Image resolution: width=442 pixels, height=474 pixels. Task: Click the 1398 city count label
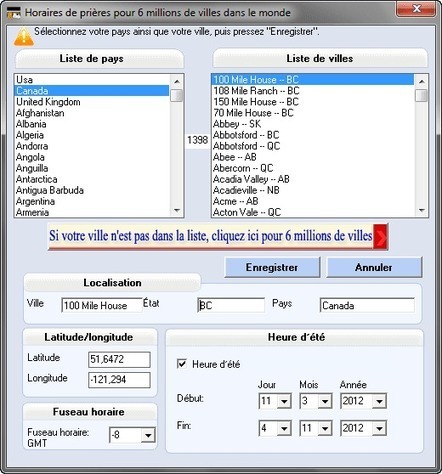pos(197,140)
